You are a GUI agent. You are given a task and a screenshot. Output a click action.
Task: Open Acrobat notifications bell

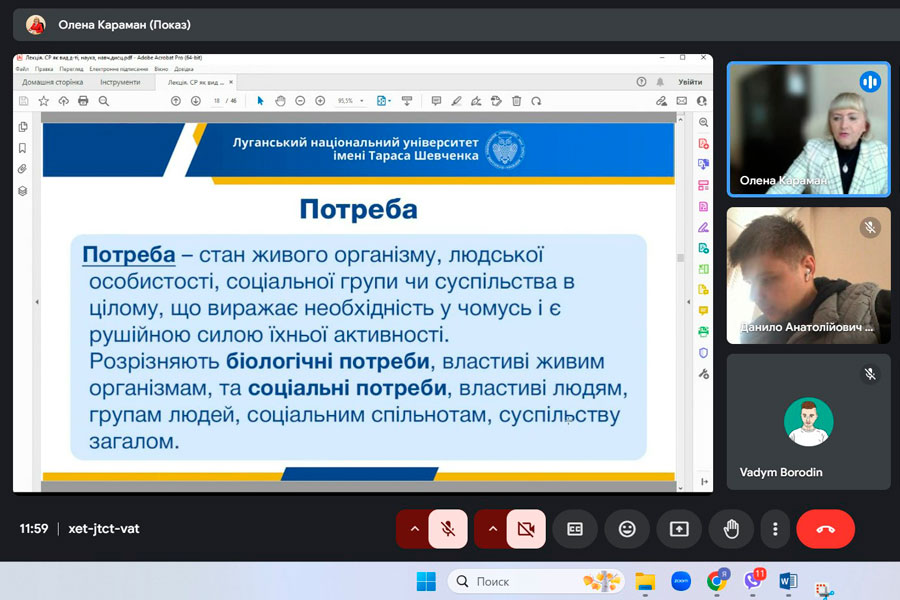pos(660,82)
